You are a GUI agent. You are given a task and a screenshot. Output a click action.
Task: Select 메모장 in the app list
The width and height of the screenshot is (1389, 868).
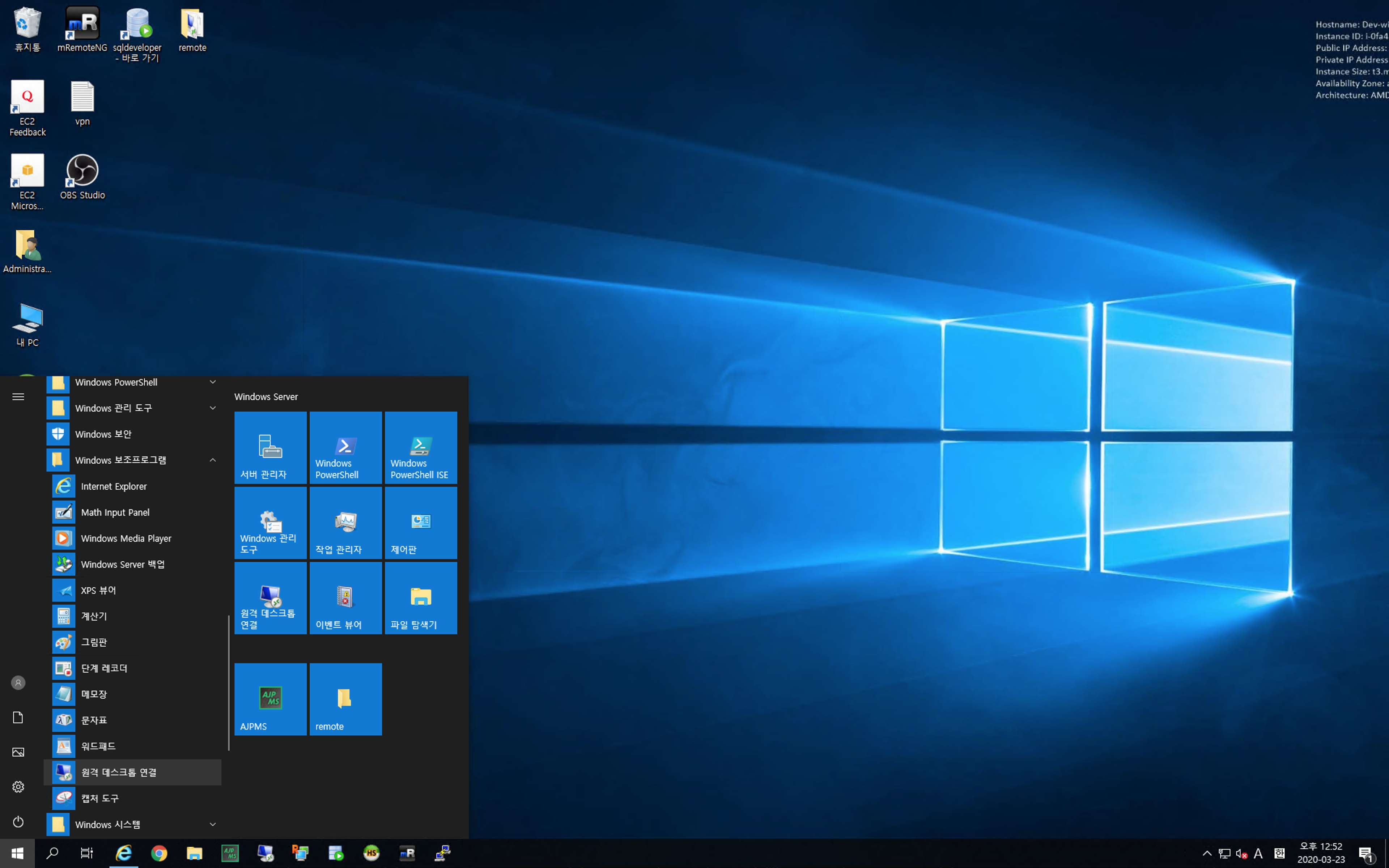coord(94,694)
